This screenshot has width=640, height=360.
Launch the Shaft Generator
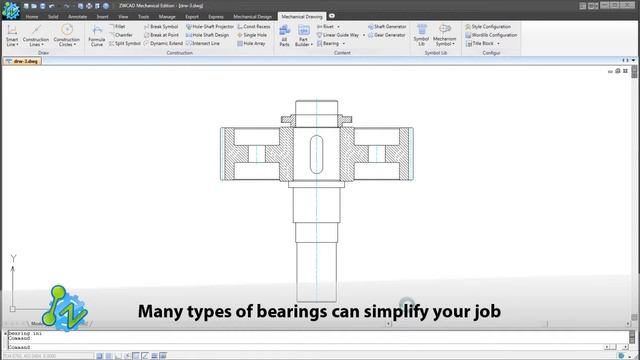(x=387, y=27)
